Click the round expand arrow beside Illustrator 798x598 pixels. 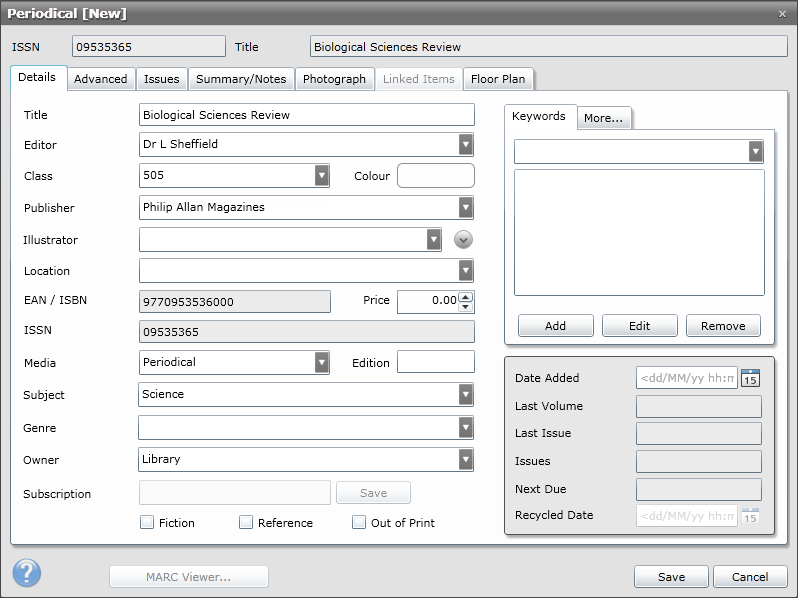click(x=463, y=239)
